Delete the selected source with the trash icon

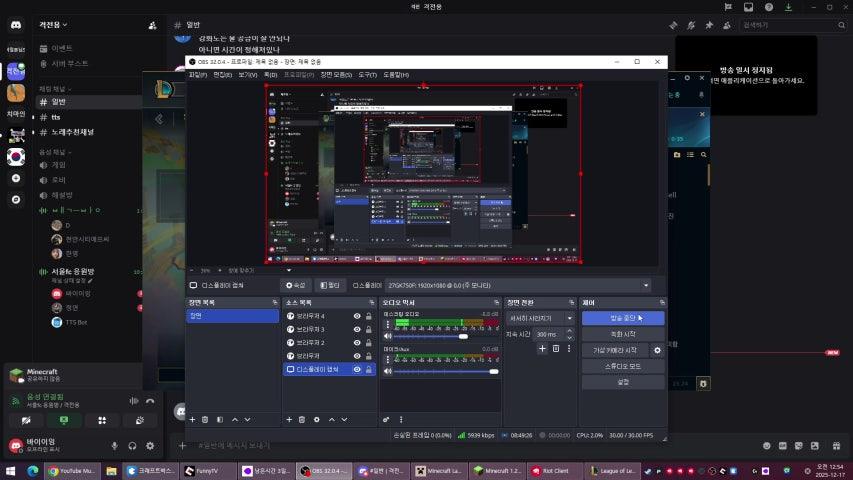click(303, 419)
